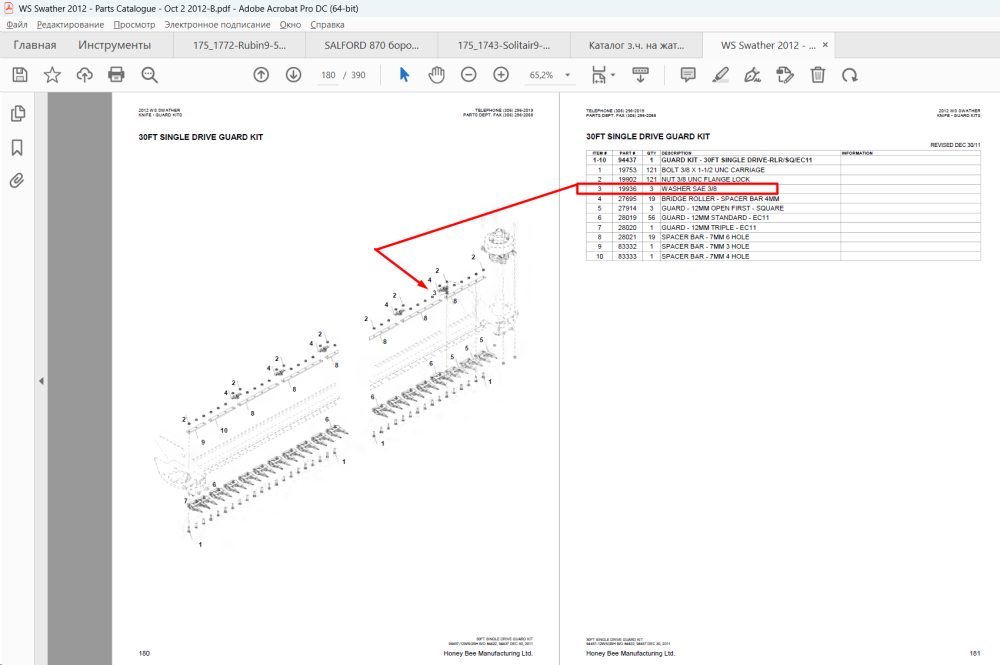Switch to the Инструменты tab
Image resolution: width=1000 pixels, height=665 pixels.
(115, 45)
